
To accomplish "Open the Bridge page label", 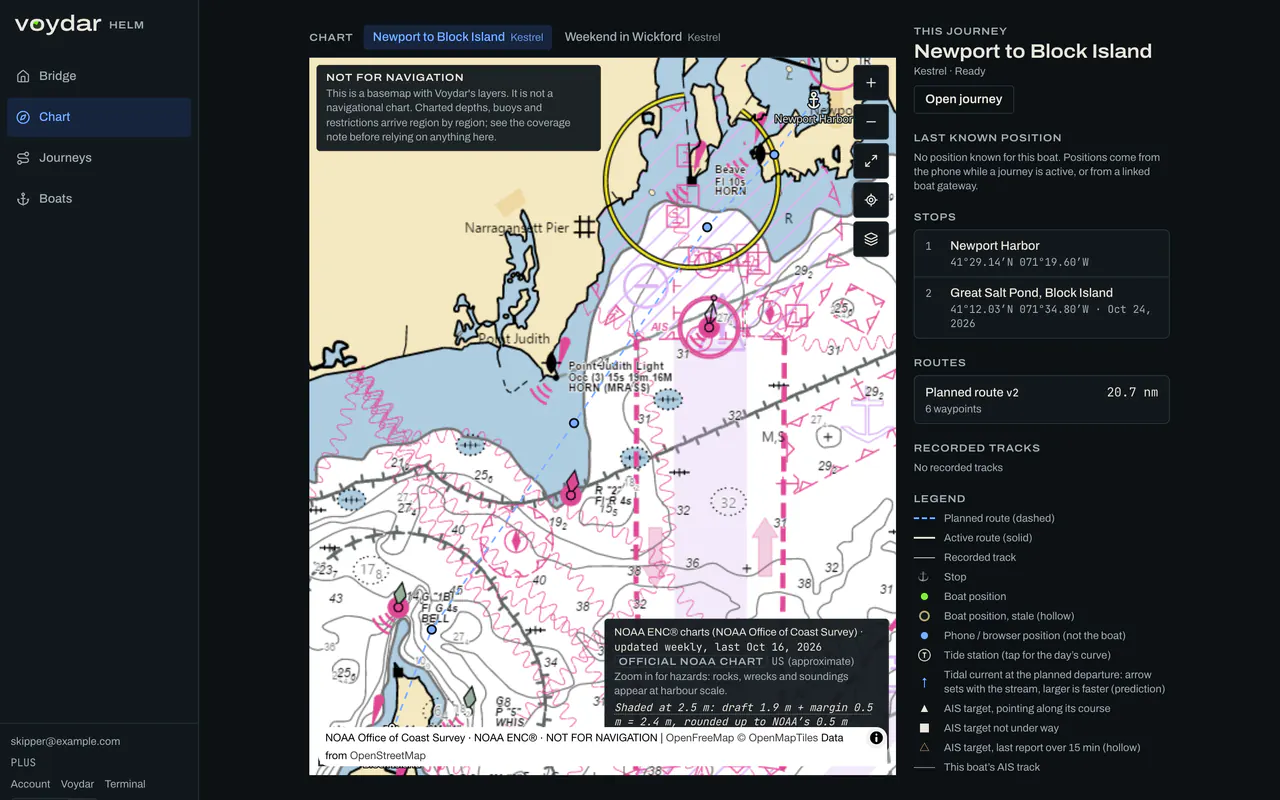I will [x=58, y=76].
